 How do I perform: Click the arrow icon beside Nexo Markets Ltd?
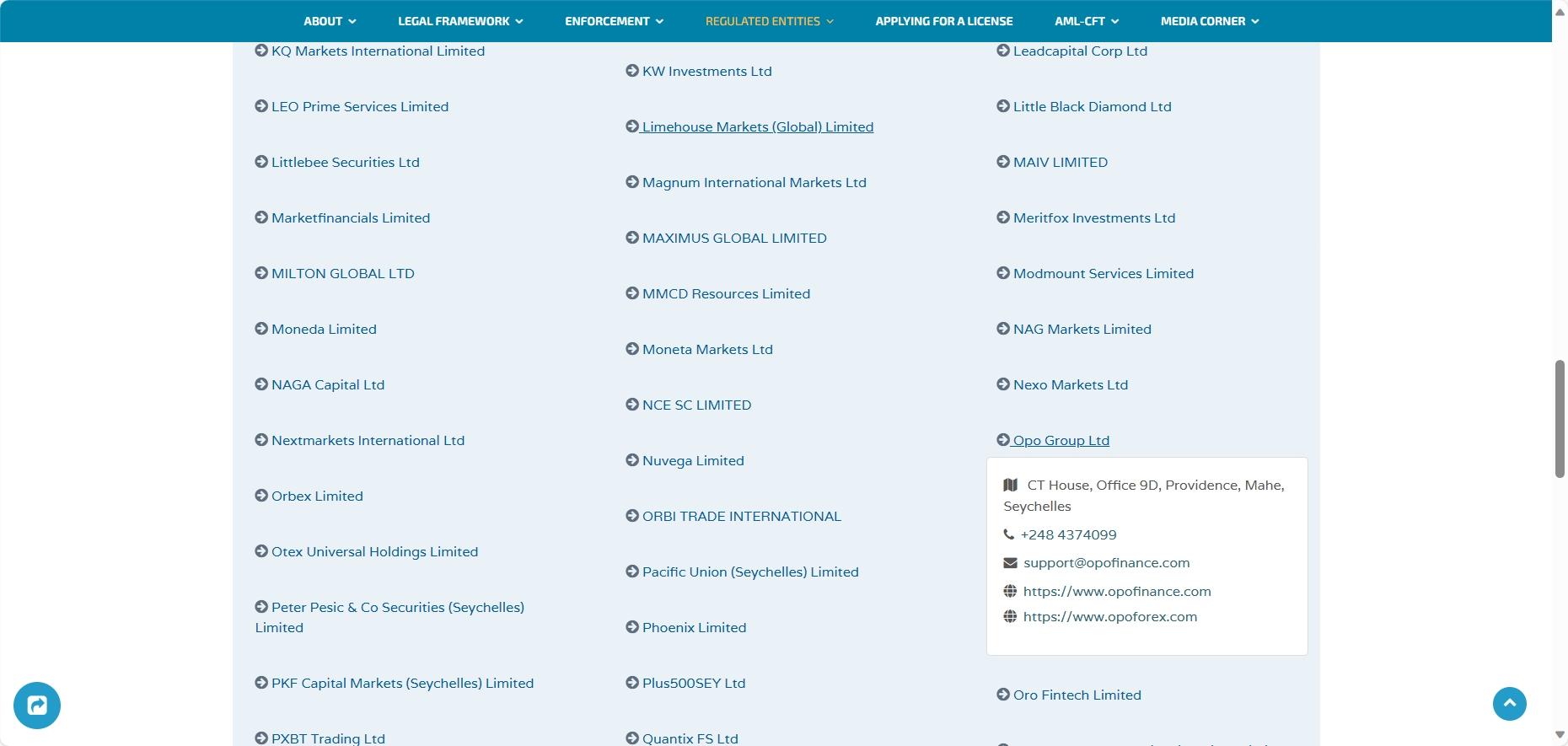(1003, 384)
